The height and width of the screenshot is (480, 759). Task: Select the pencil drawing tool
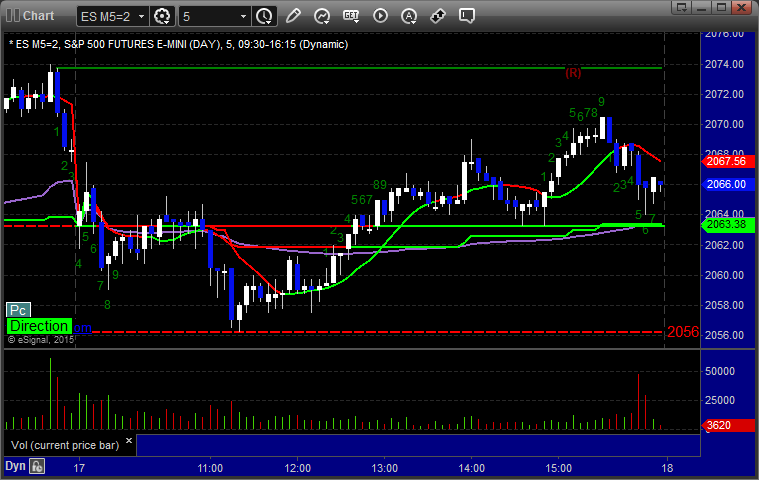click(293, 16)
